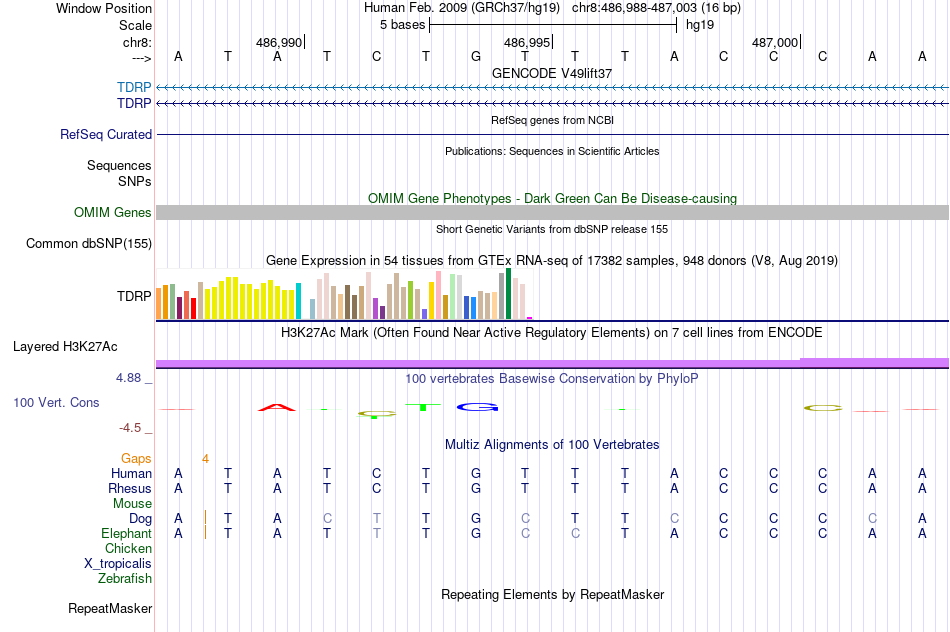Click the Common dbSNP(155) track label
Viewport: 950px width, 632px height.
tap(89, 244)
